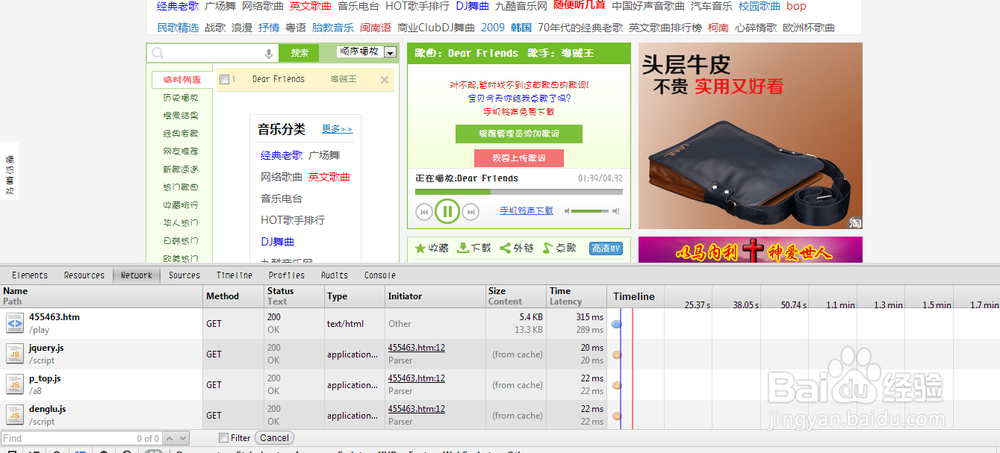Image resolution: width=1000 pixels, height=453 pixels.
Task: Open the 更多>> link in 音乐分类
Action: [337, 129]
